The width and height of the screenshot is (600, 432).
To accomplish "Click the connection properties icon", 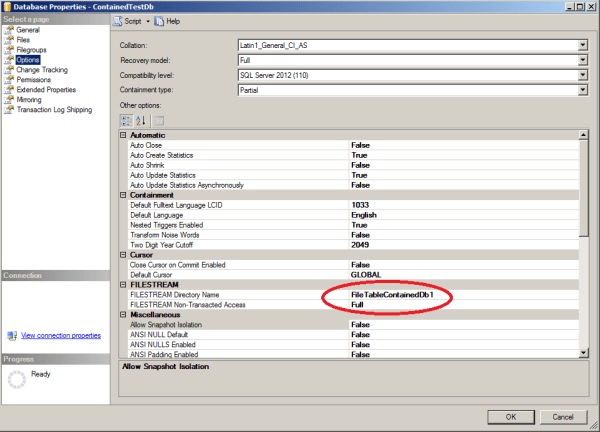I will (12, 336).
